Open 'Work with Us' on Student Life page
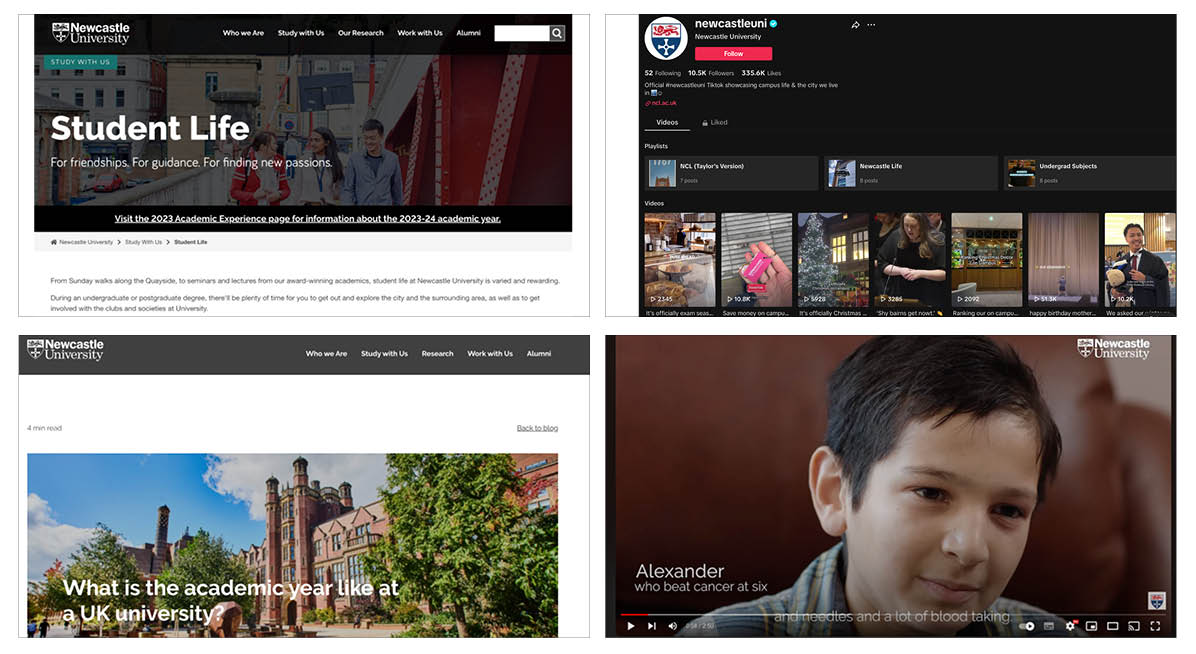The image size is (1196, 654). (420, 33)
